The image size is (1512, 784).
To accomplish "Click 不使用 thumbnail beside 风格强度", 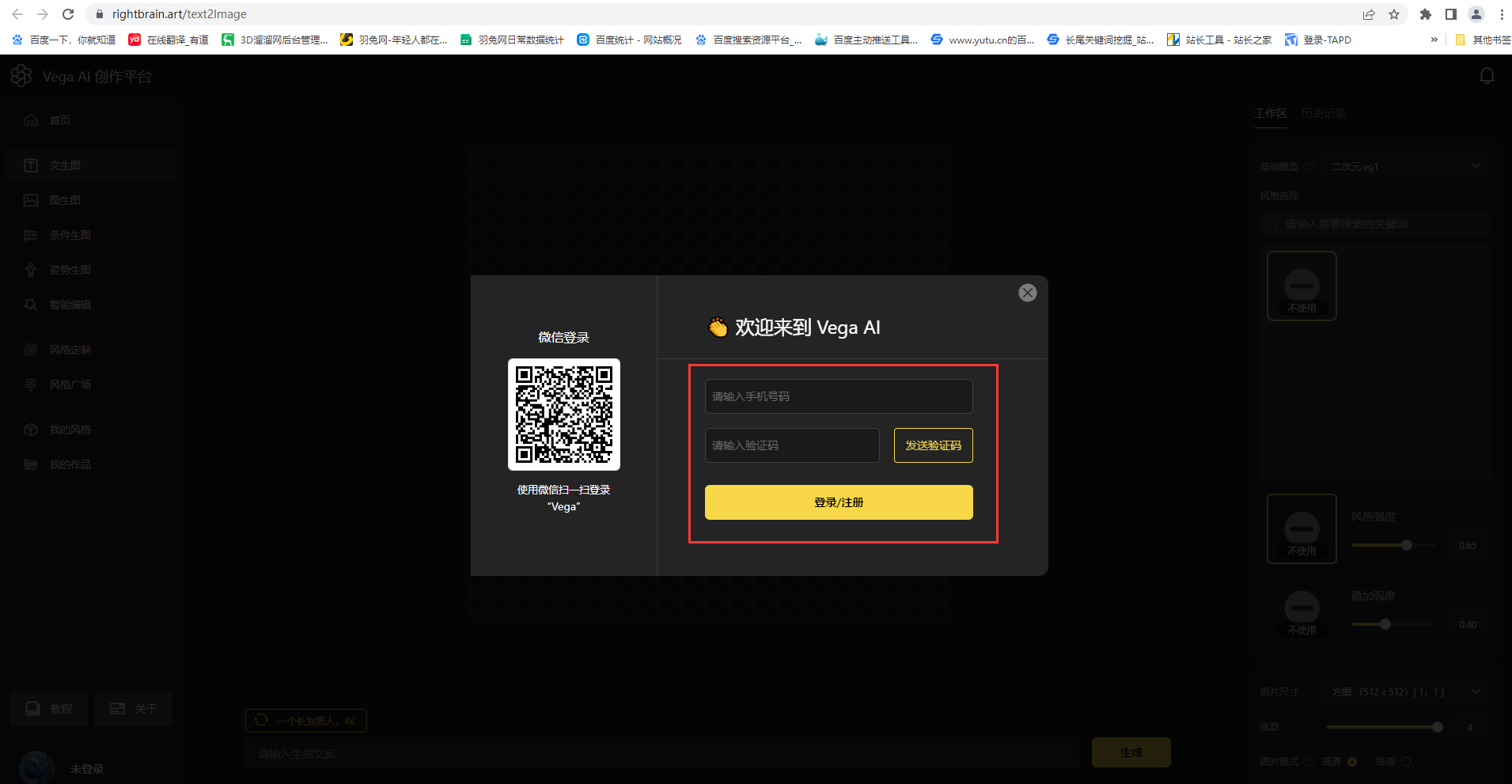I will [x=1302, y=528].
